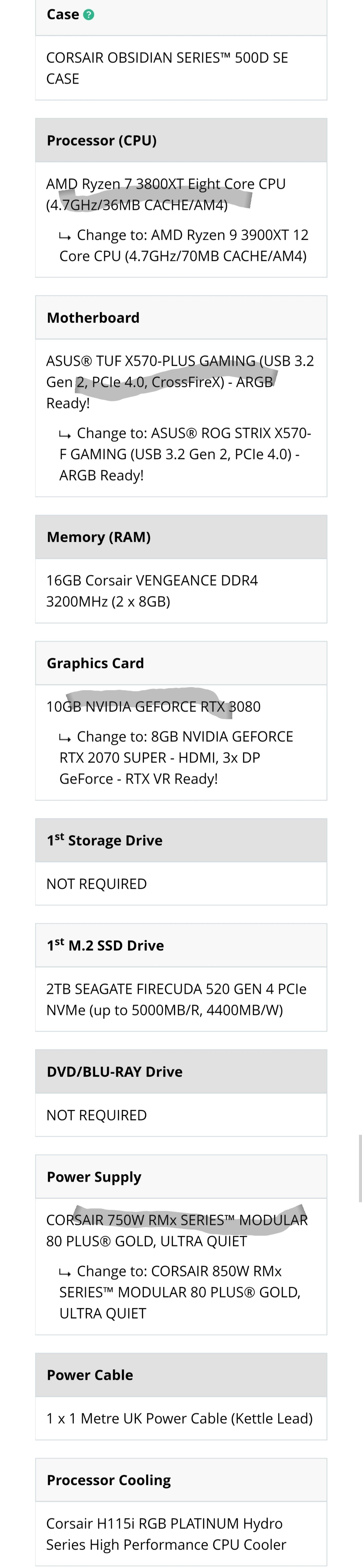The image size is (362, 1568).
Task: Click the arrow icon before ROG STRIX change
Action: click(x=65, y=434)
